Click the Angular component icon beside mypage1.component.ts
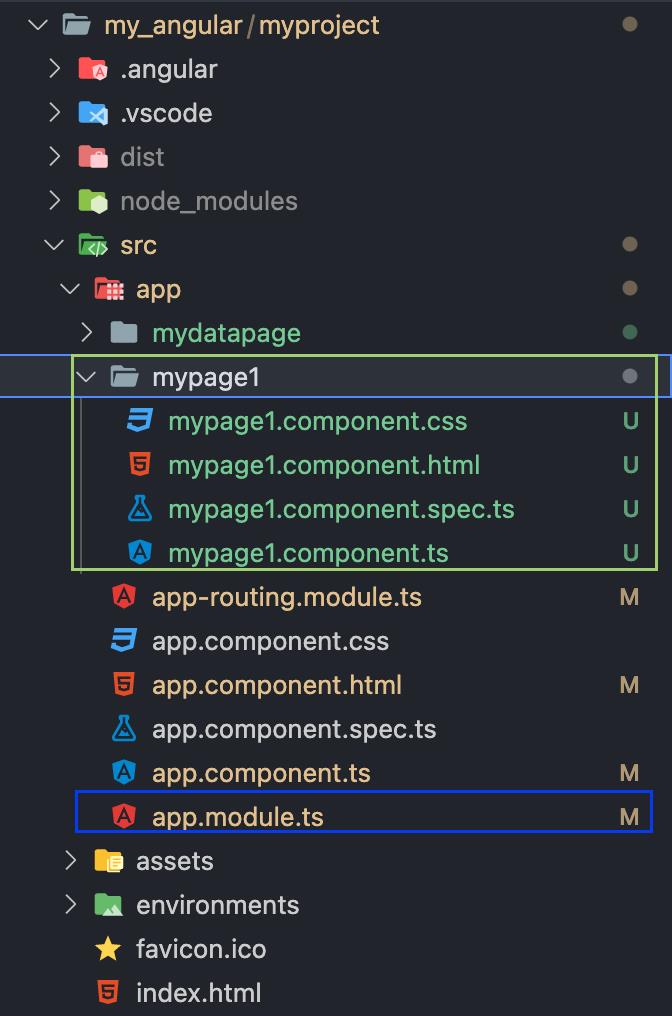Viewport: 672px width, 1016px height. click(x=139, y=552)
